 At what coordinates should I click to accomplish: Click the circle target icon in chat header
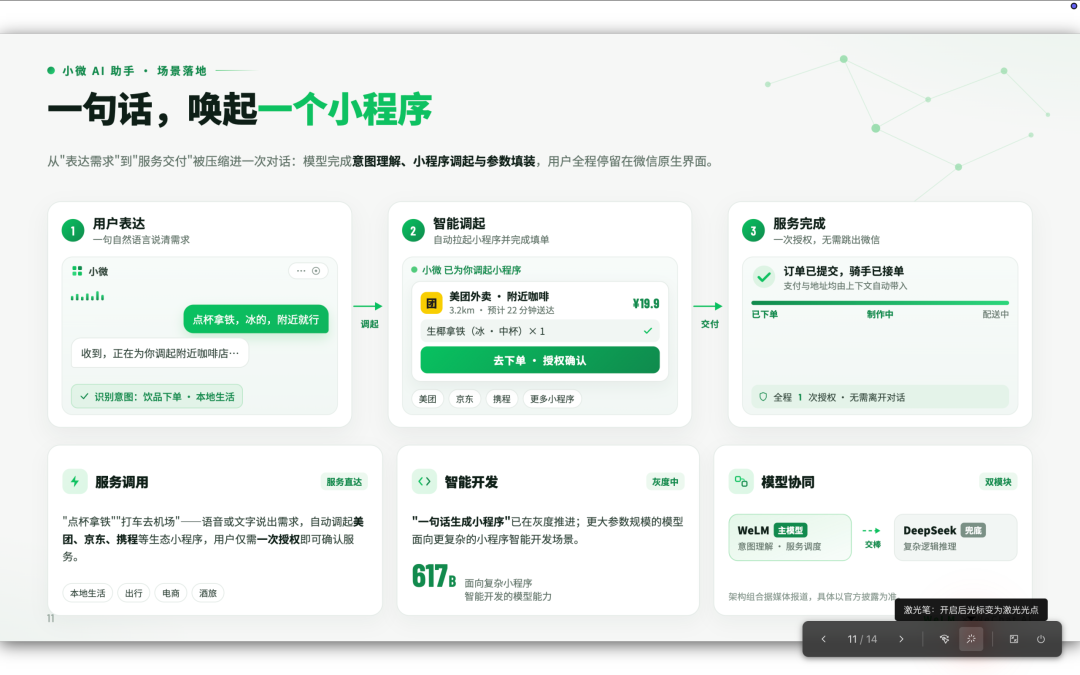click(316, 271)
